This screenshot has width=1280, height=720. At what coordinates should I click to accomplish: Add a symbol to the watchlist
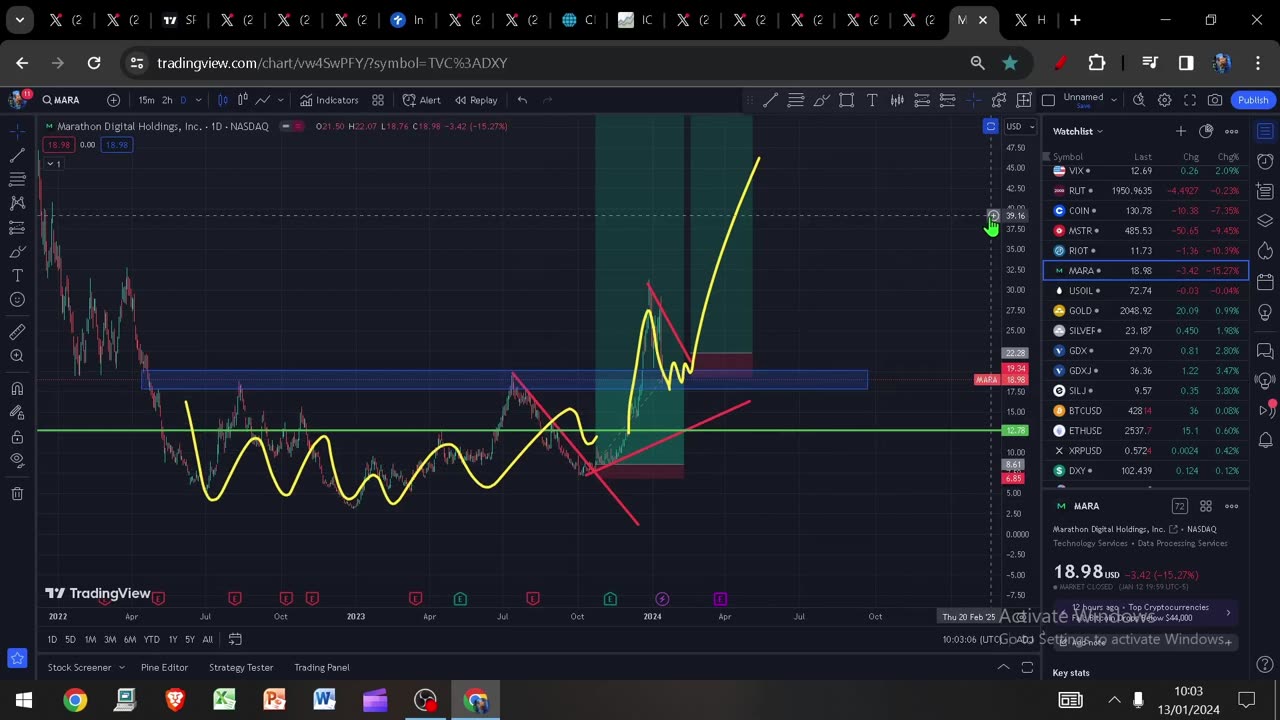click(1180, 131)
